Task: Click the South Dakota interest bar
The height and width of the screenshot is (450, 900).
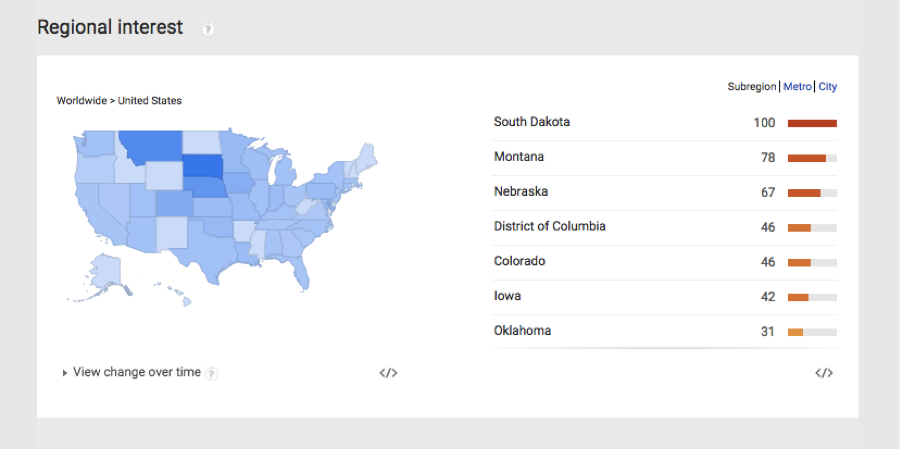Action: click(x=812, y=123)
